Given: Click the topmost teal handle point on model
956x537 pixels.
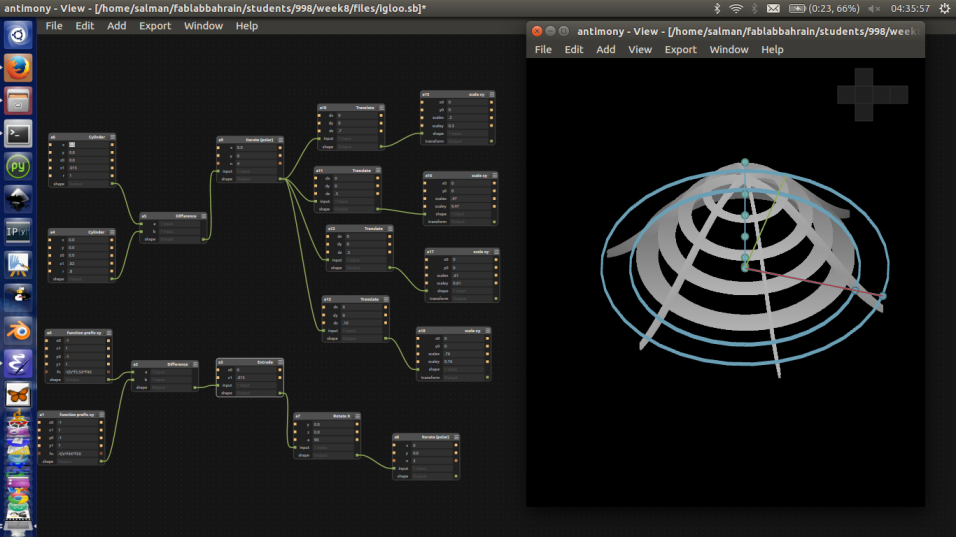Looking at the screenshot, I should click(x=745, y=163).
